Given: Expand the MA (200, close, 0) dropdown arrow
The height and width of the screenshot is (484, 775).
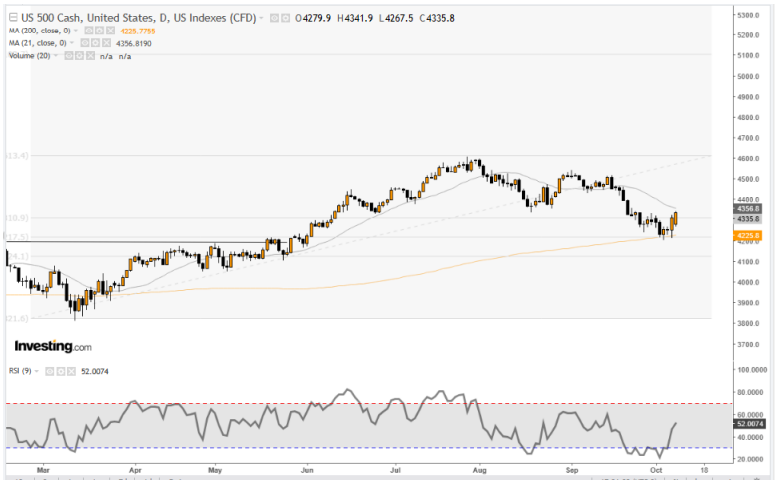Looking at the screenshot, I should (x=74, y=31).
